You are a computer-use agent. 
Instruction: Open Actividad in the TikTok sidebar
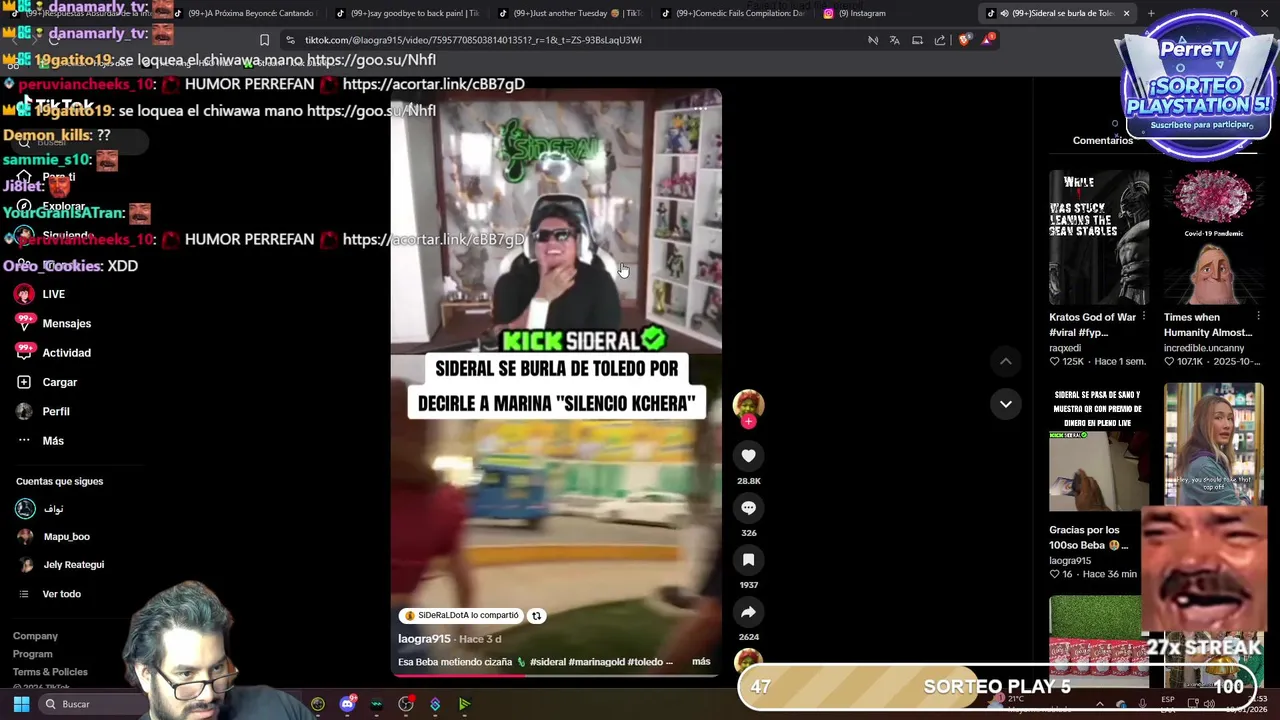(x=66, y=352)
